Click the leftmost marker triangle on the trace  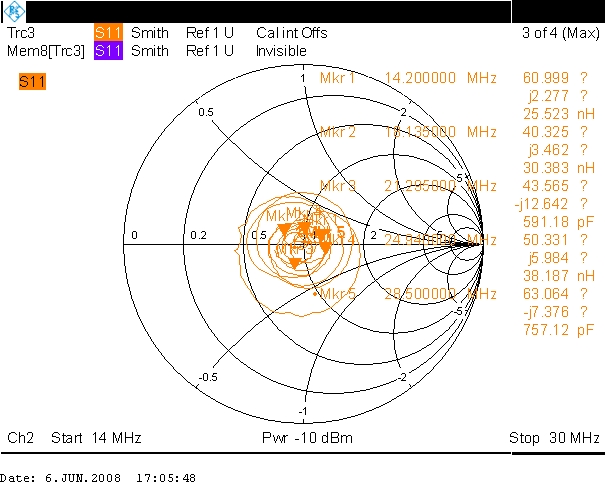point(283,229)
